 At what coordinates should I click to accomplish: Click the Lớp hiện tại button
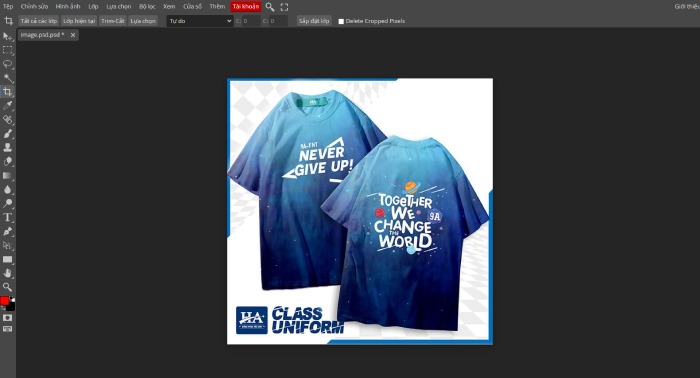point(79,21)
